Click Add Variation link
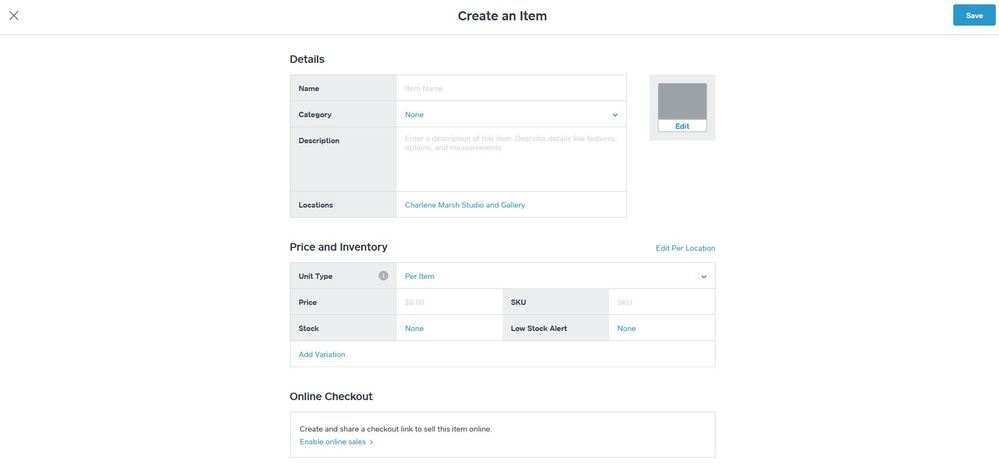Image resolution: width=999 pixels, height=472 pixels. coord(322,354)
